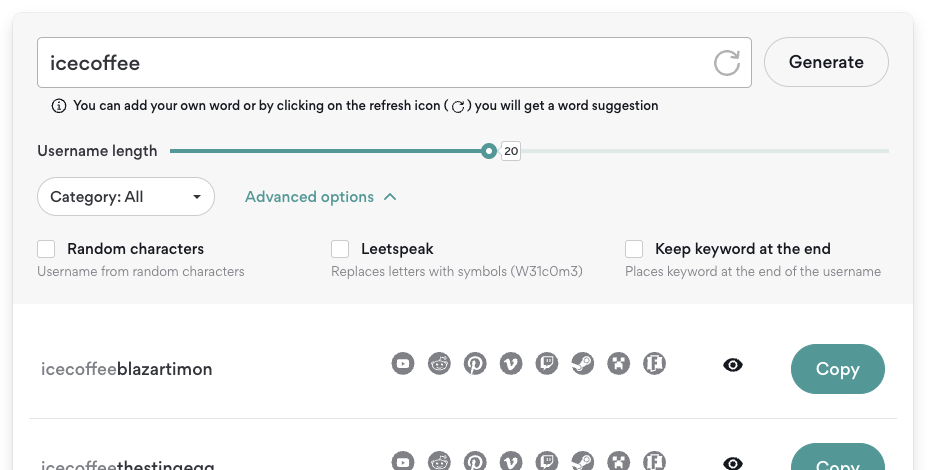
Task: Open the Category: All dropdown
Action: pyautogui.click(x=126, y=197)
